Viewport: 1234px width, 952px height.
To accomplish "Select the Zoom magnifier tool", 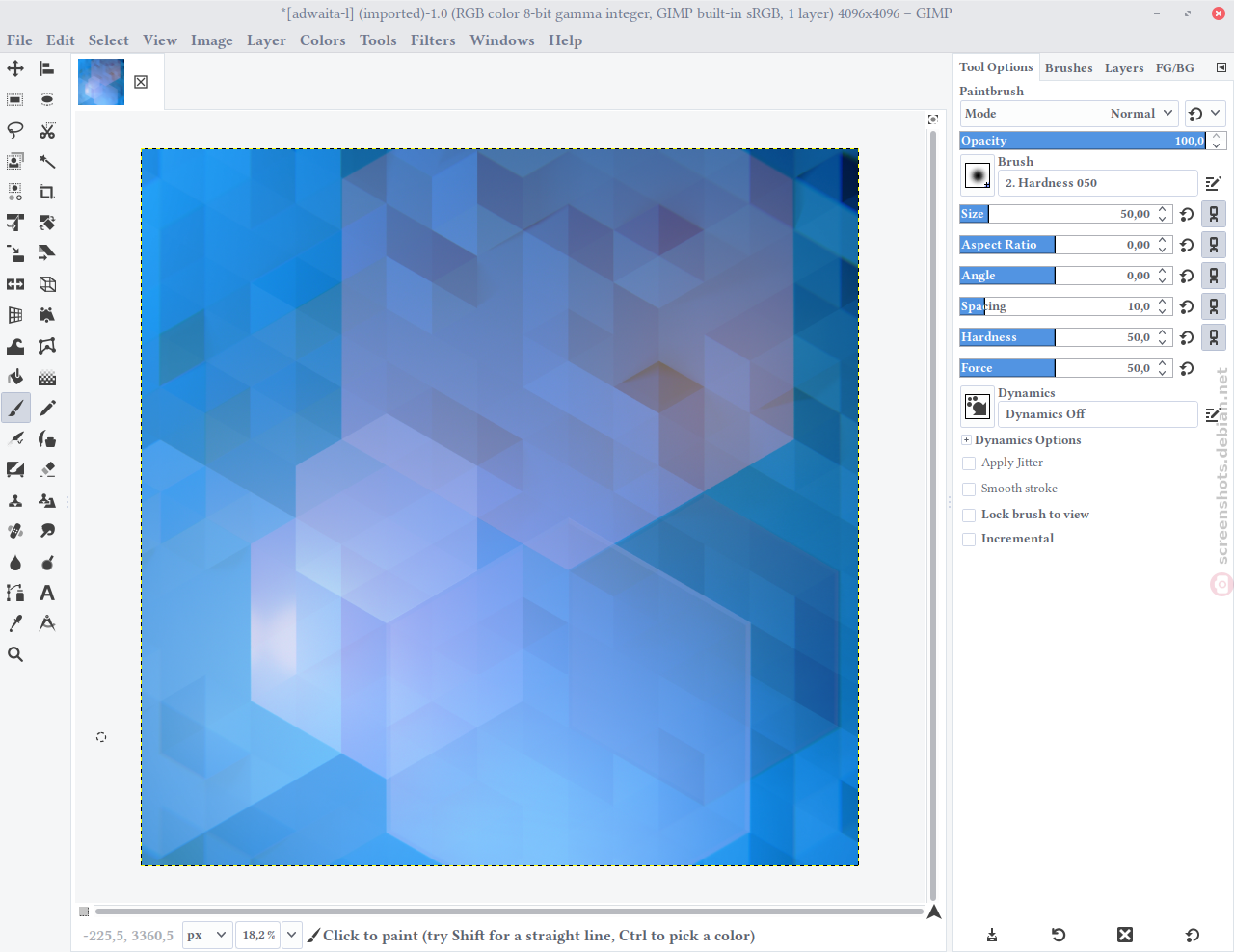I will [x=15, y=654].
